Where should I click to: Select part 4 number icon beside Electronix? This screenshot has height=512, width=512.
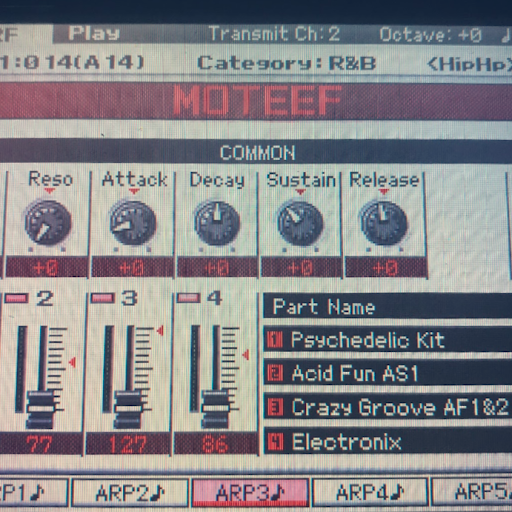pos(275,442)
